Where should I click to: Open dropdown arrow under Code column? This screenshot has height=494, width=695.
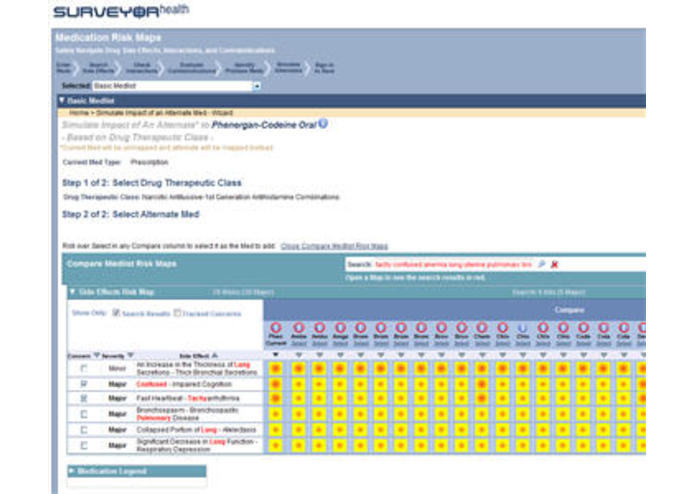[x=583, y=355]
